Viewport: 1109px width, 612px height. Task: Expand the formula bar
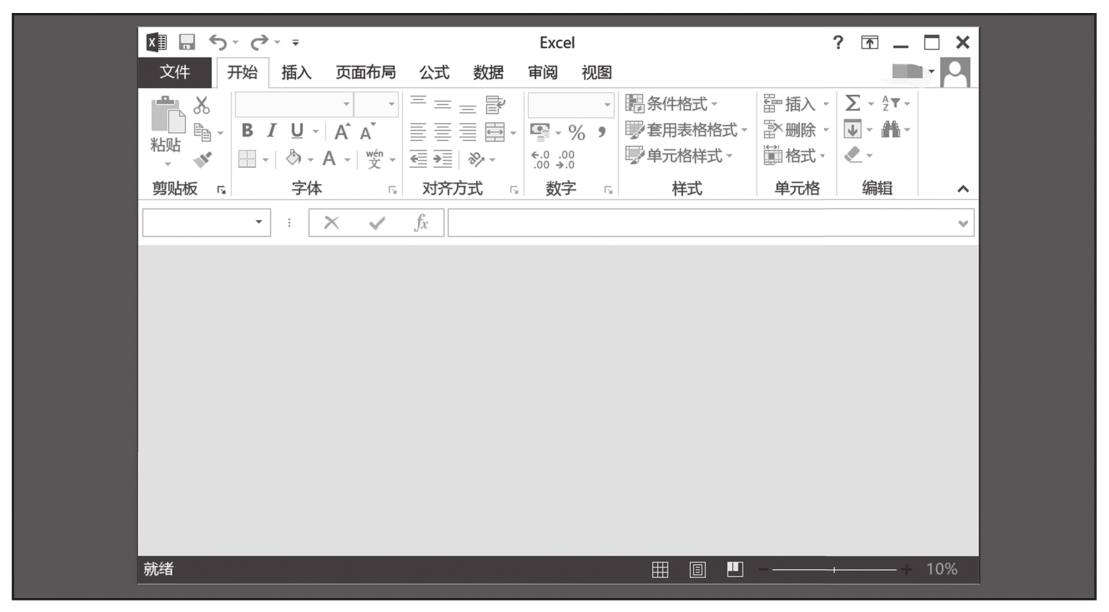pos(963,224)
